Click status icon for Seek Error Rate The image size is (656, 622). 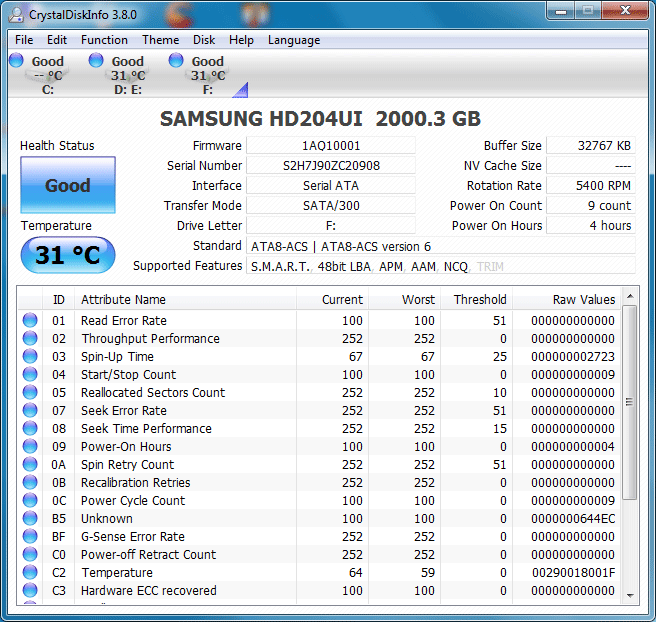(x=30, y=410)
